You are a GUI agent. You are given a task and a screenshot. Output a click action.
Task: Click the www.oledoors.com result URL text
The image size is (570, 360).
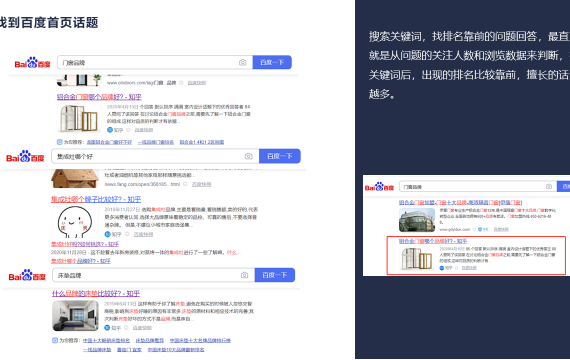click(x=141, y=83)
